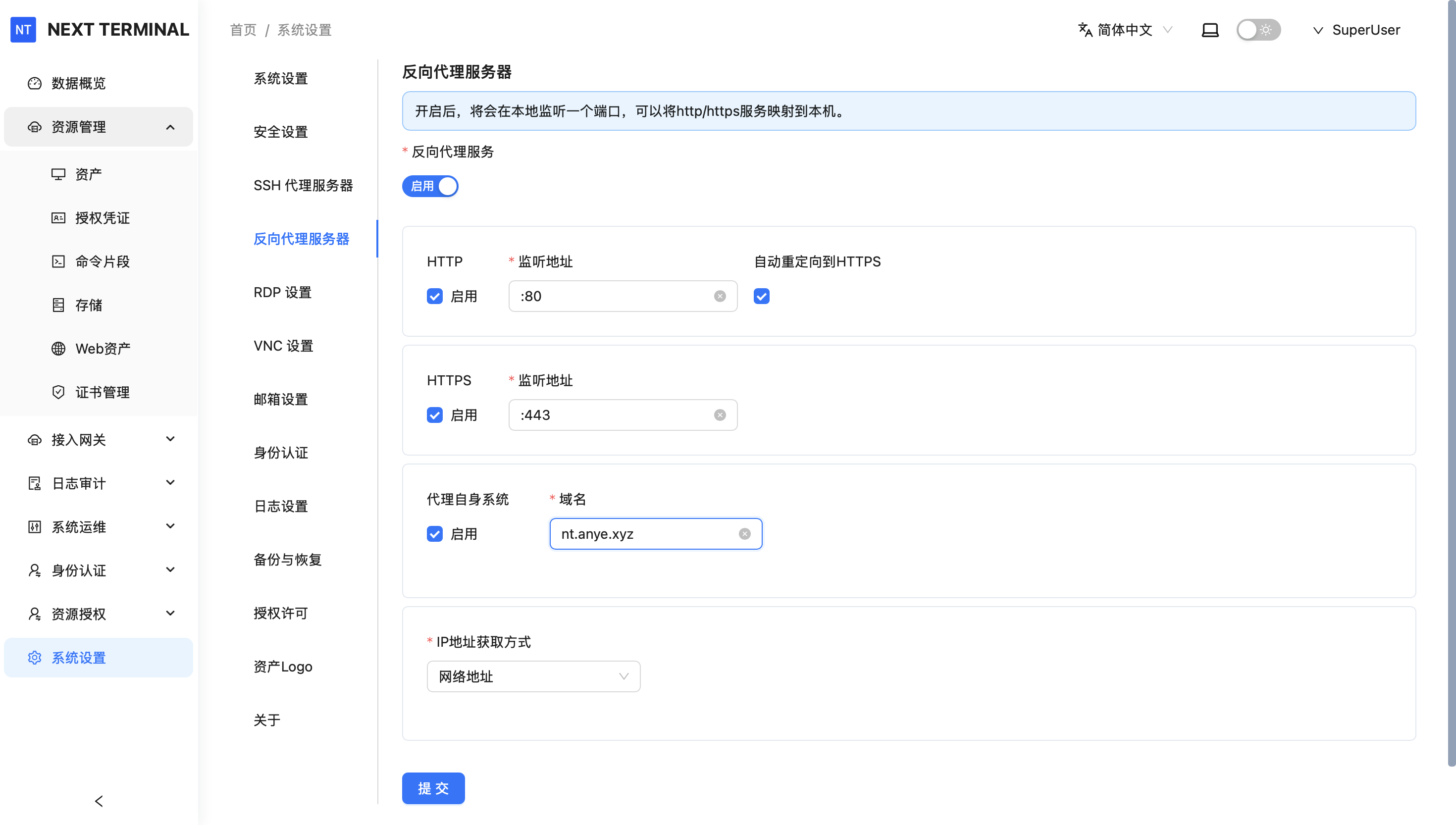Click the 提交 submit button
1456x825 pixels.
tap(433, 788)
